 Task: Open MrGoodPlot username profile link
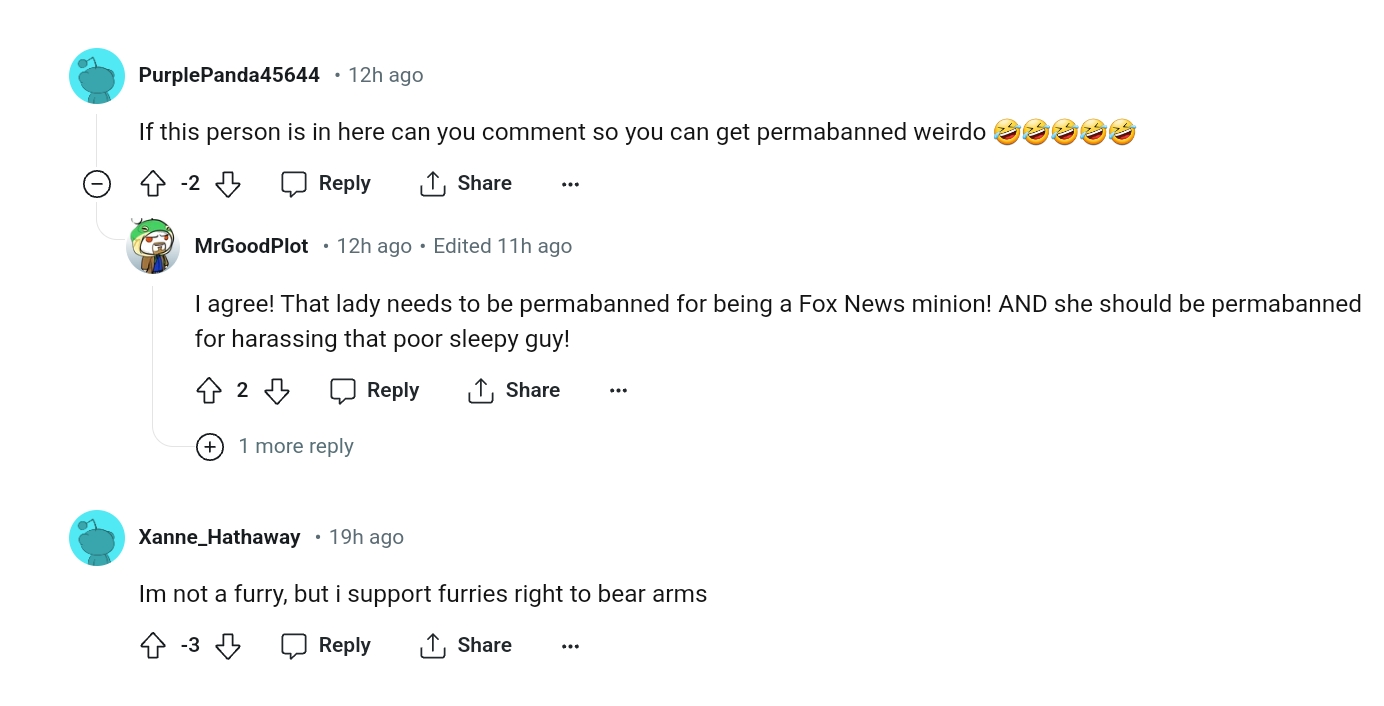click(251, 246)
